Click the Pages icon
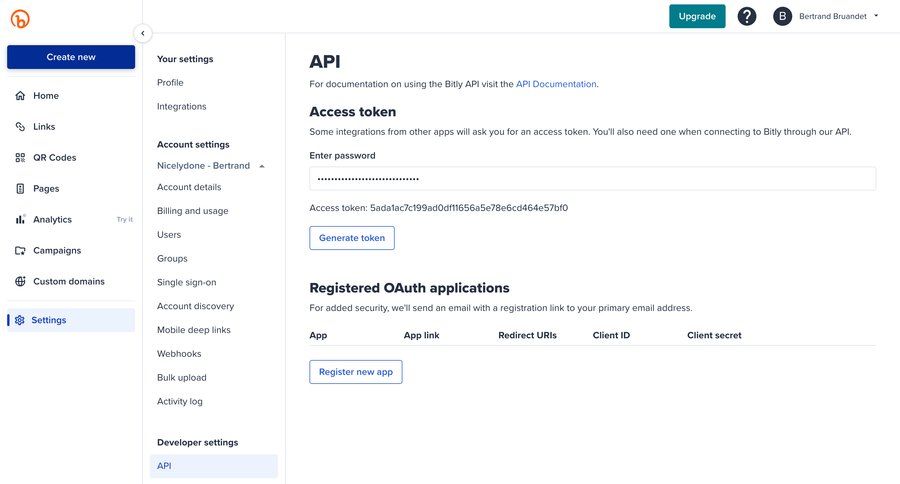 pos(20,188)
